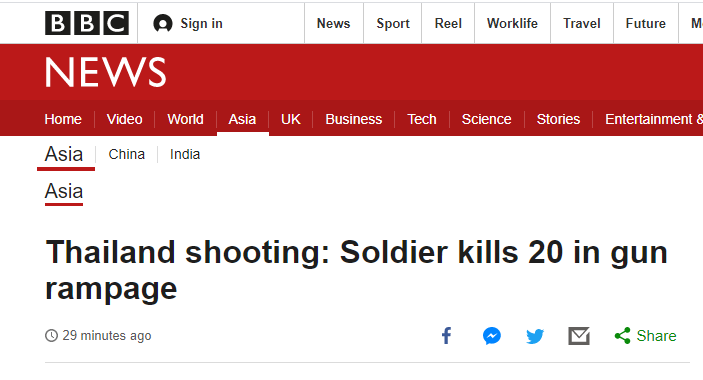Share article on Facebook
The width and height of the screenshot is (703, 380).
[x=447, y=336]
